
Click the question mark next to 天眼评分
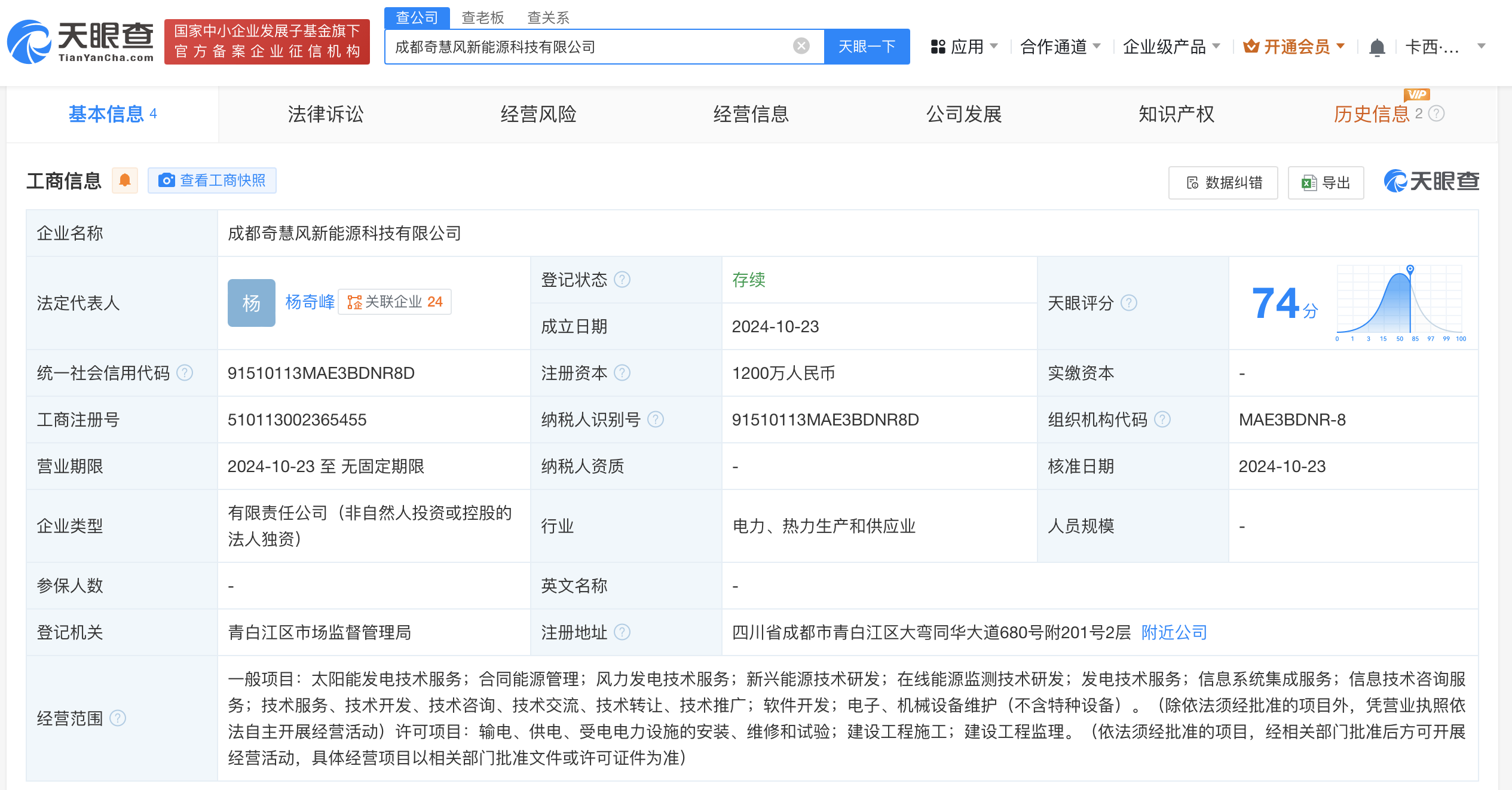point(1129,303)
